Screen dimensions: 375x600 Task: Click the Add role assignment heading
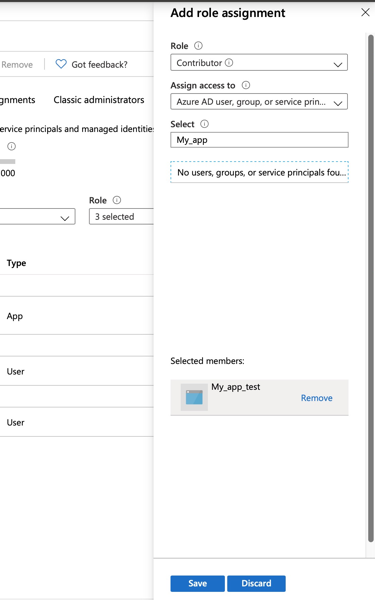coord(228,13)
